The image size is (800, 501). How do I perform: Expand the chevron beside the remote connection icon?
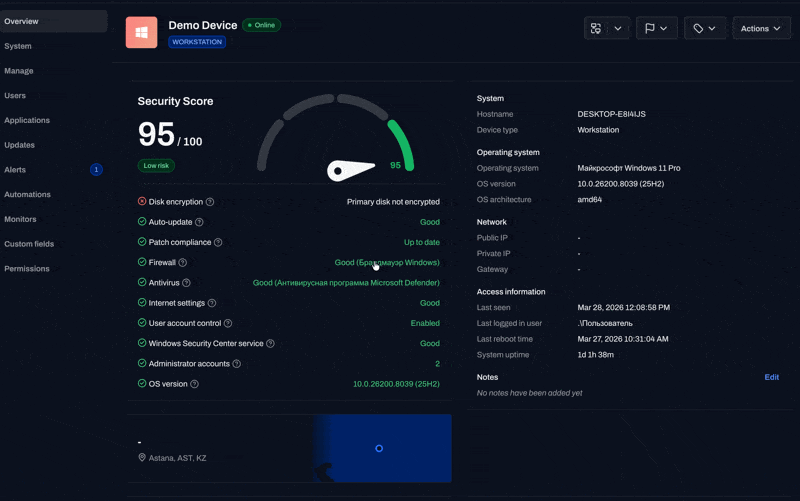click(618, 29)
